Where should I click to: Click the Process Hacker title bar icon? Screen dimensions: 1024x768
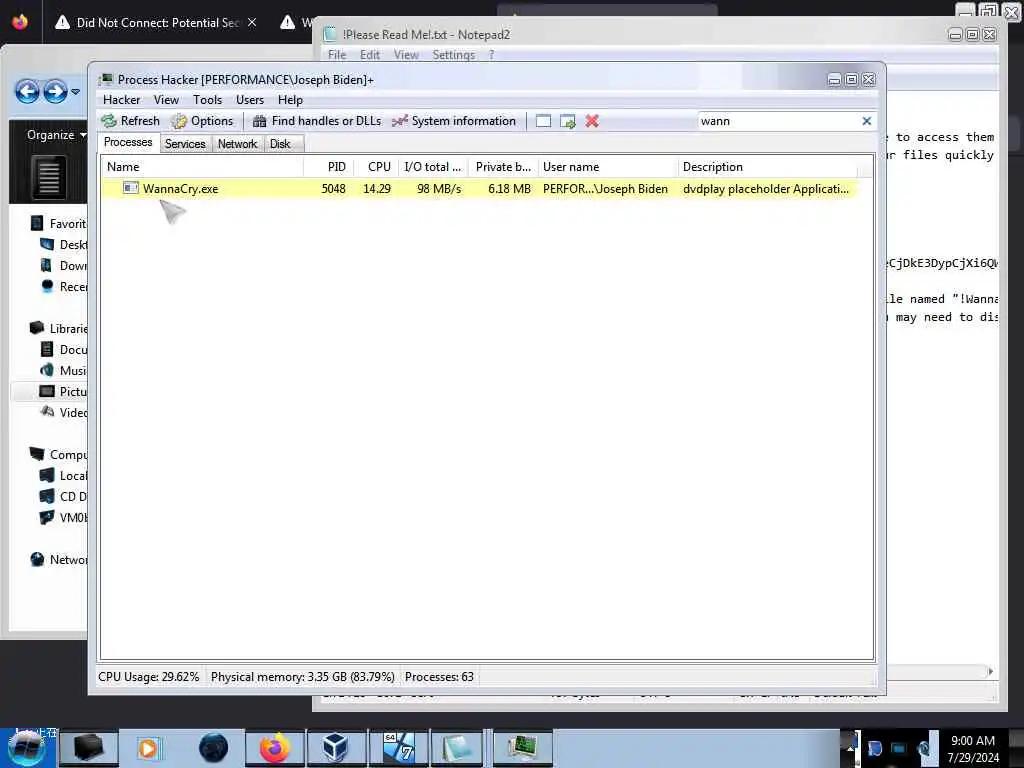click(105, 80)
